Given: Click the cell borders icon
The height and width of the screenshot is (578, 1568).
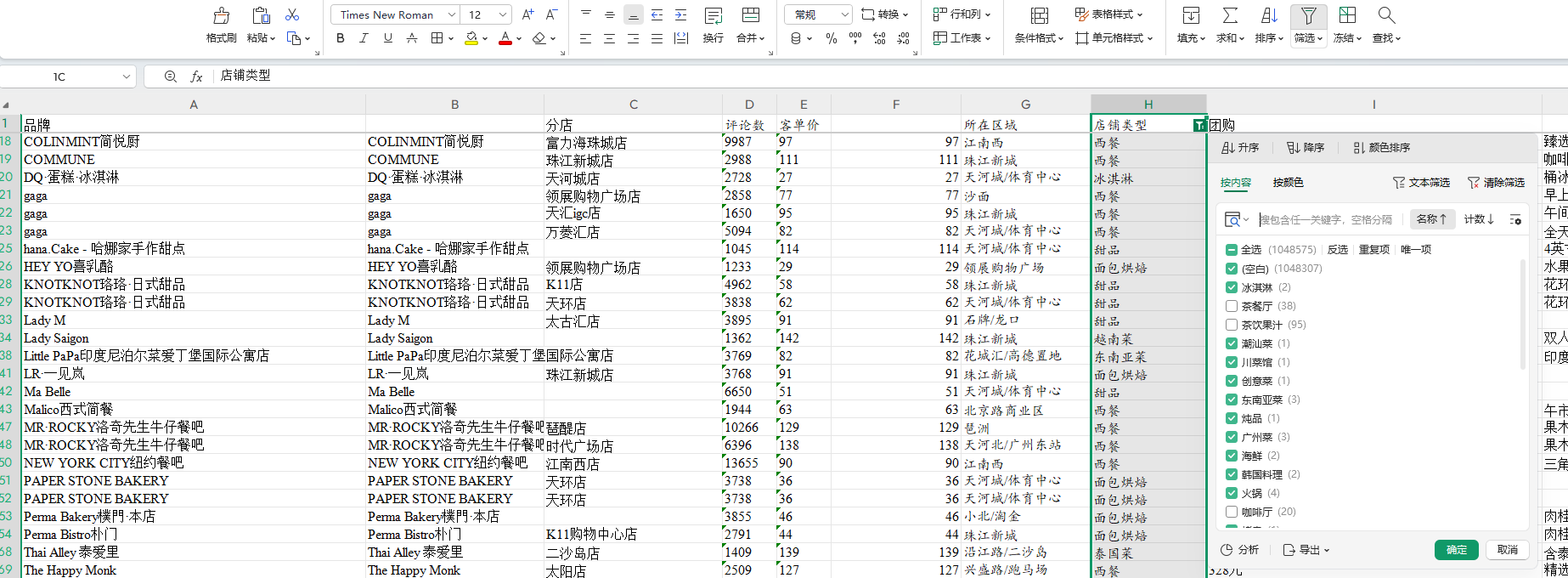Looking at the screenshot, I should (437, 38).
